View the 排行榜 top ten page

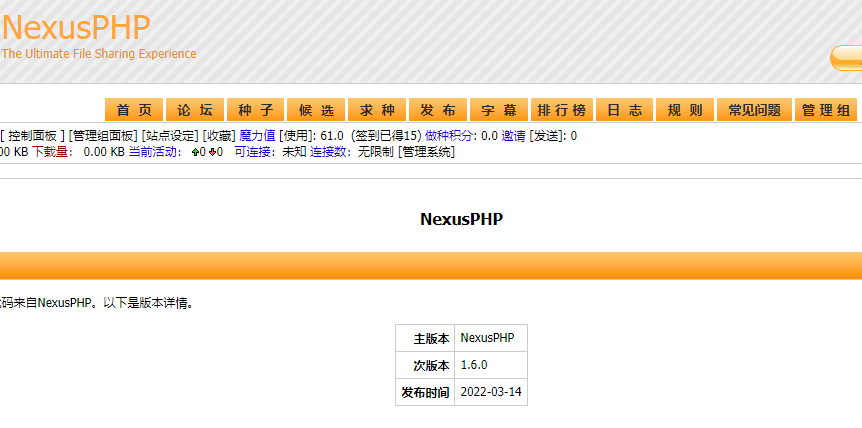tap(562, 110)
